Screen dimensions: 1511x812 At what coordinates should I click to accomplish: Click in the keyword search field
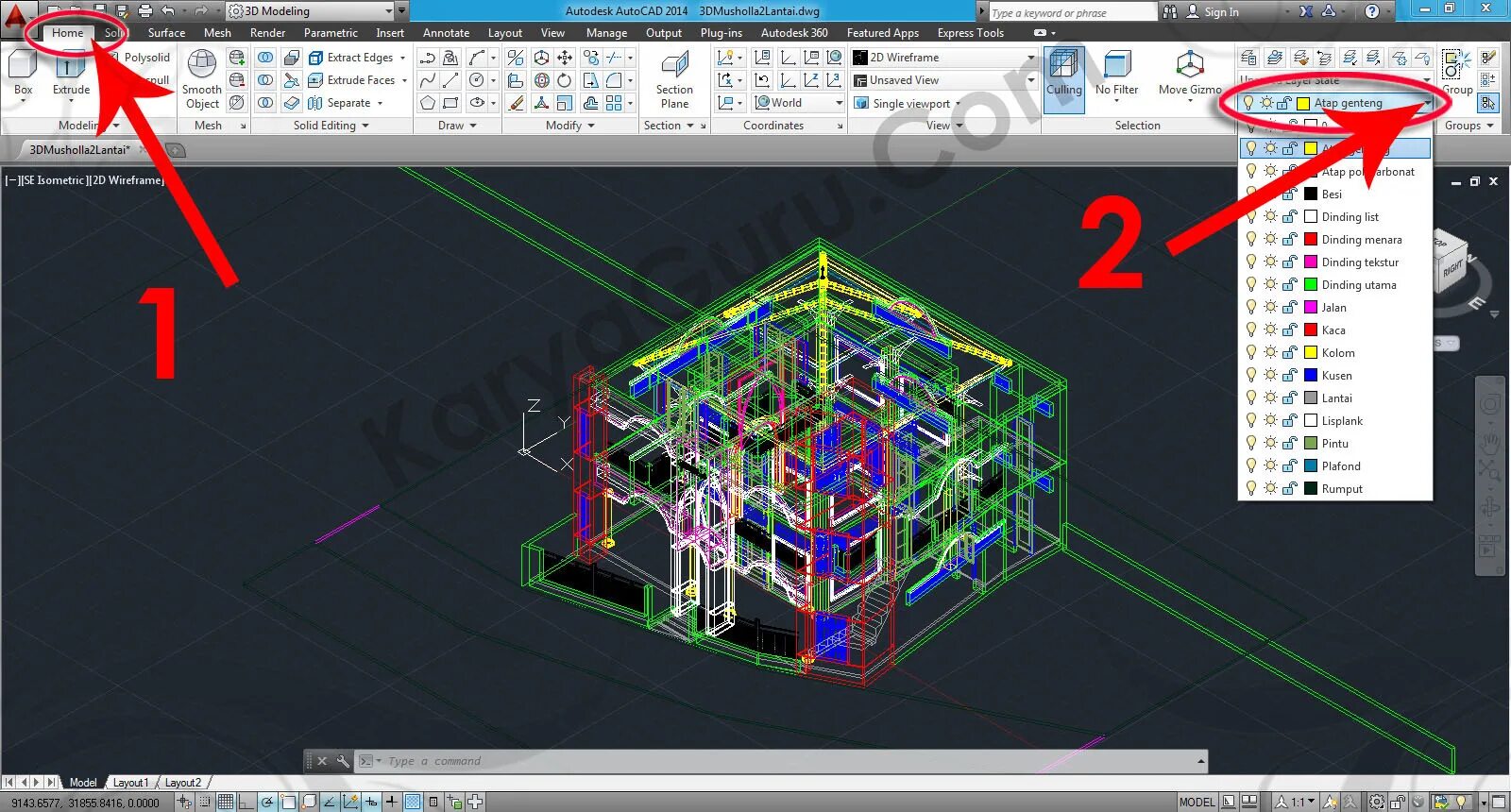(1072, 12)
